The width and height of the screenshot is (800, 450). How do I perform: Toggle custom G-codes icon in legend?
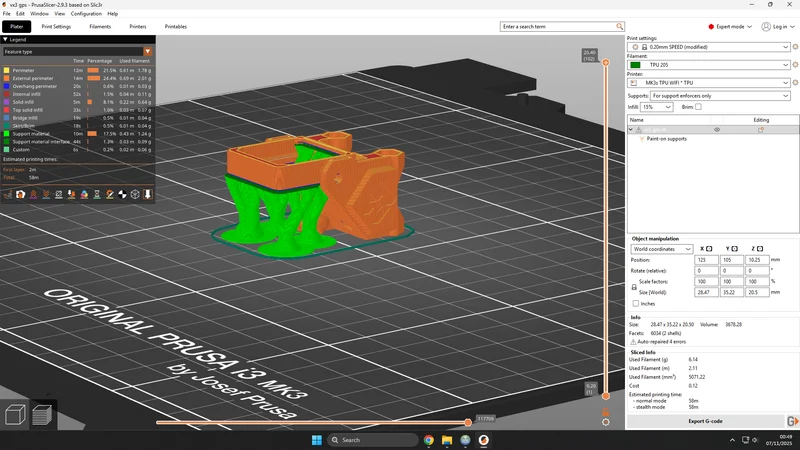point(110,194)
